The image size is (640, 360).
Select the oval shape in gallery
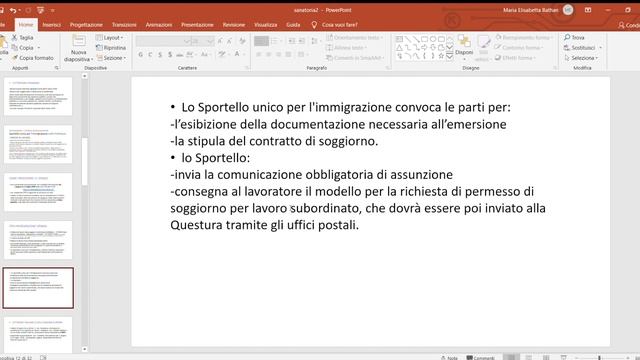tap(433, 39)
